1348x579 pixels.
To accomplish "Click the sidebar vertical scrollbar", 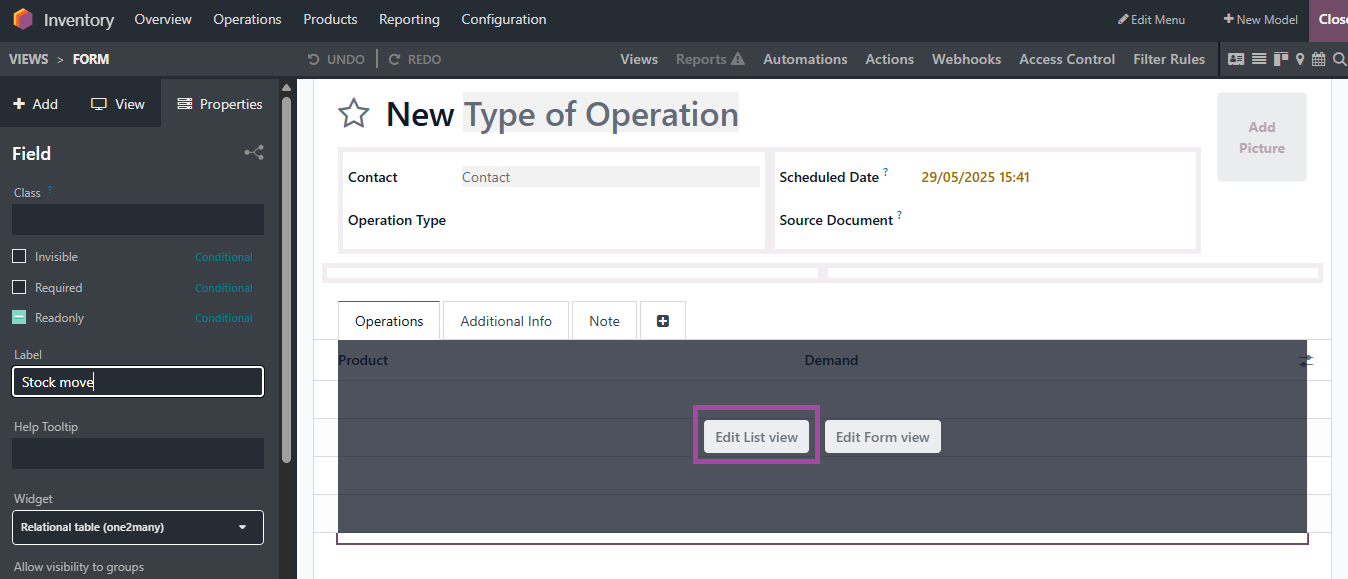I will (x=287, y=280).
